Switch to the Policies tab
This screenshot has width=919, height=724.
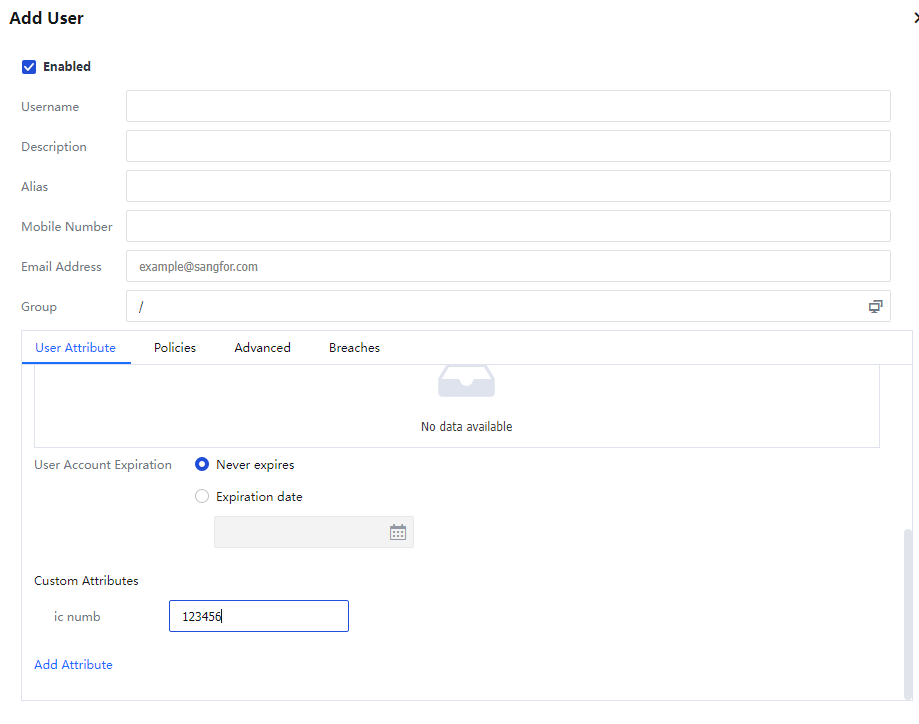coord(175,348)
